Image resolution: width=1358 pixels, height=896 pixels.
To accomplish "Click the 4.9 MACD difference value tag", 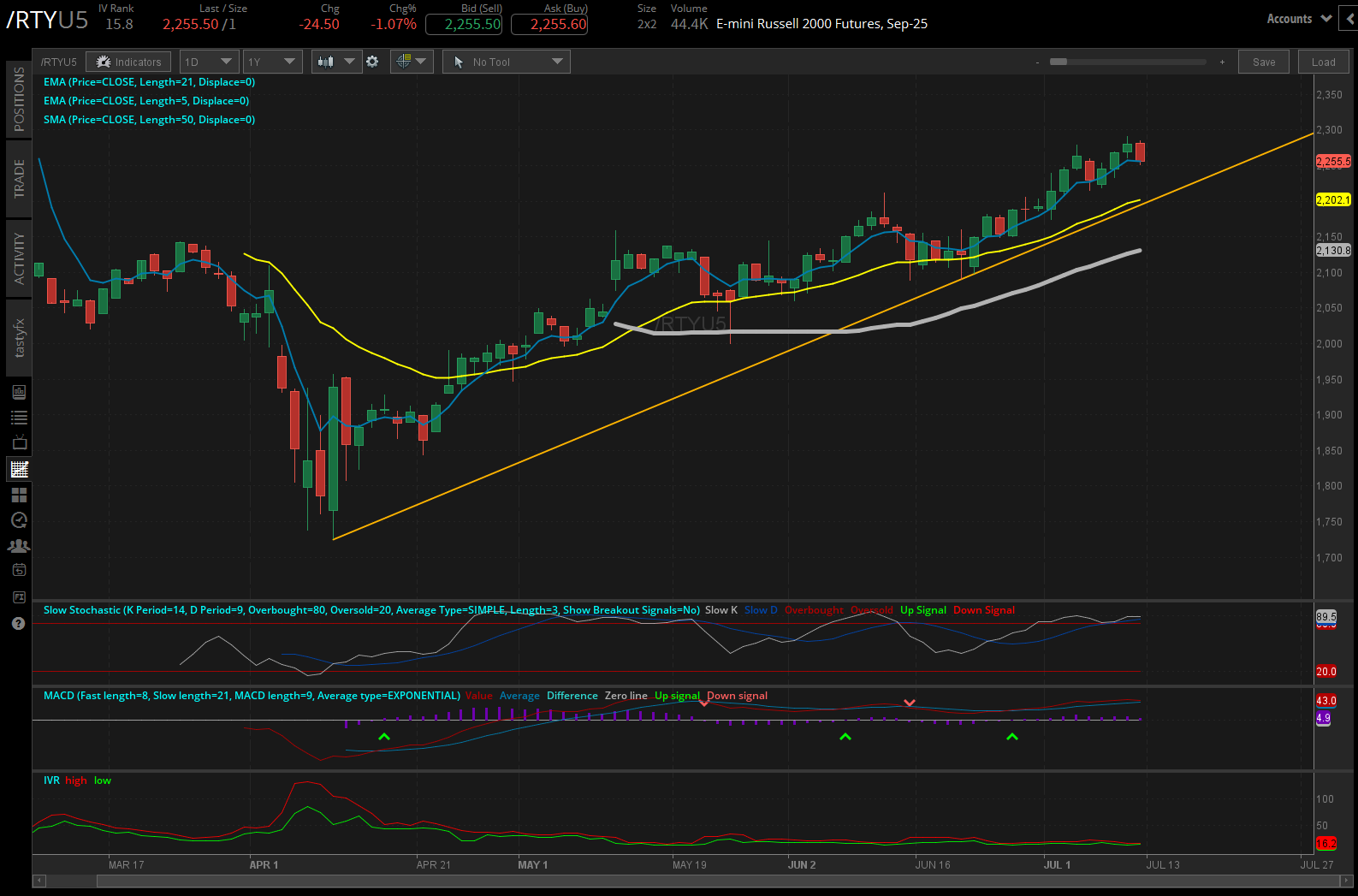I will pos(1323,717).
